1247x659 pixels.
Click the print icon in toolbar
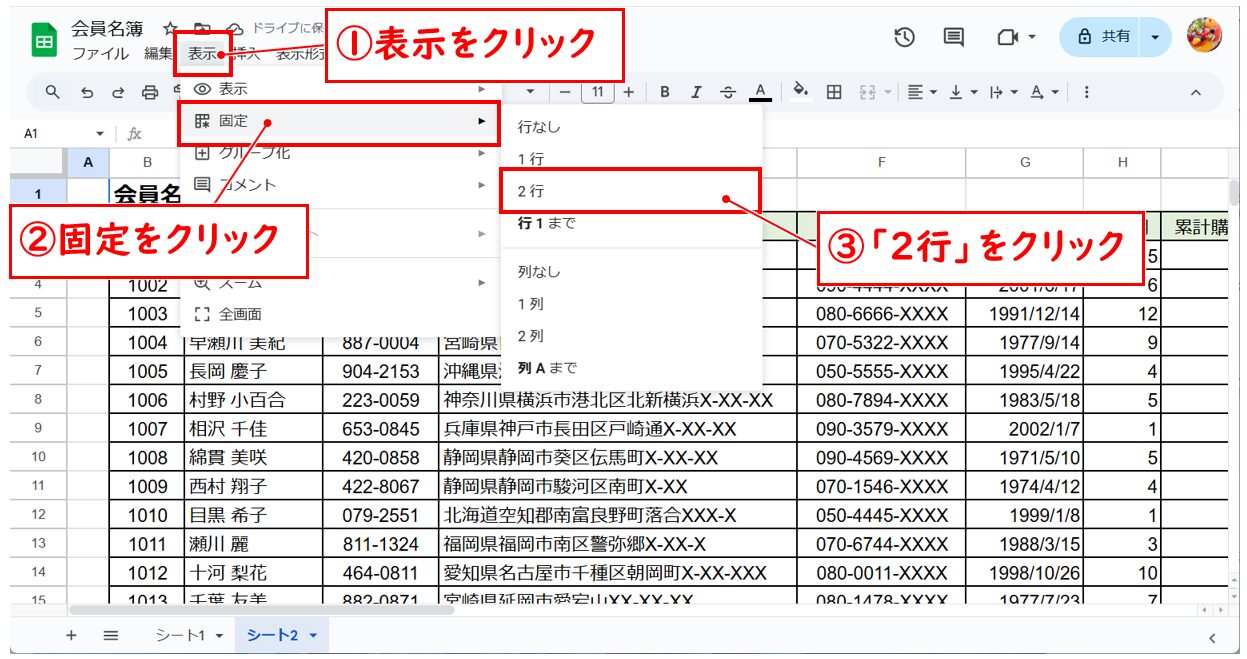150,92
